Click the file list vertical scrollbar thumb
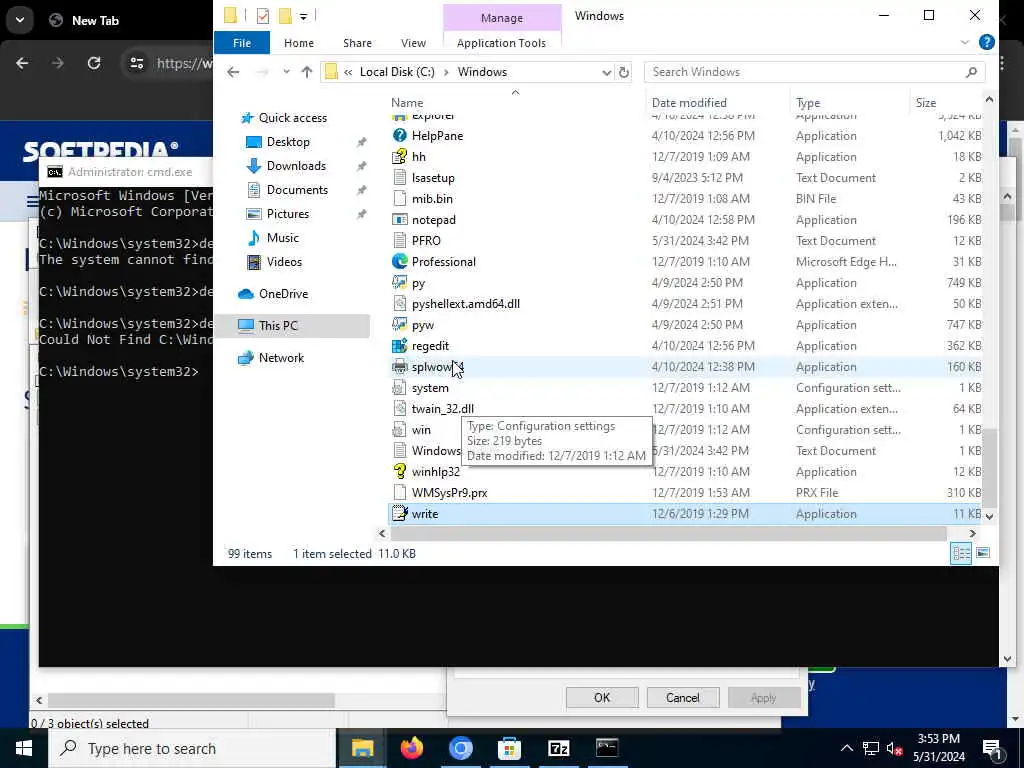 989,468
